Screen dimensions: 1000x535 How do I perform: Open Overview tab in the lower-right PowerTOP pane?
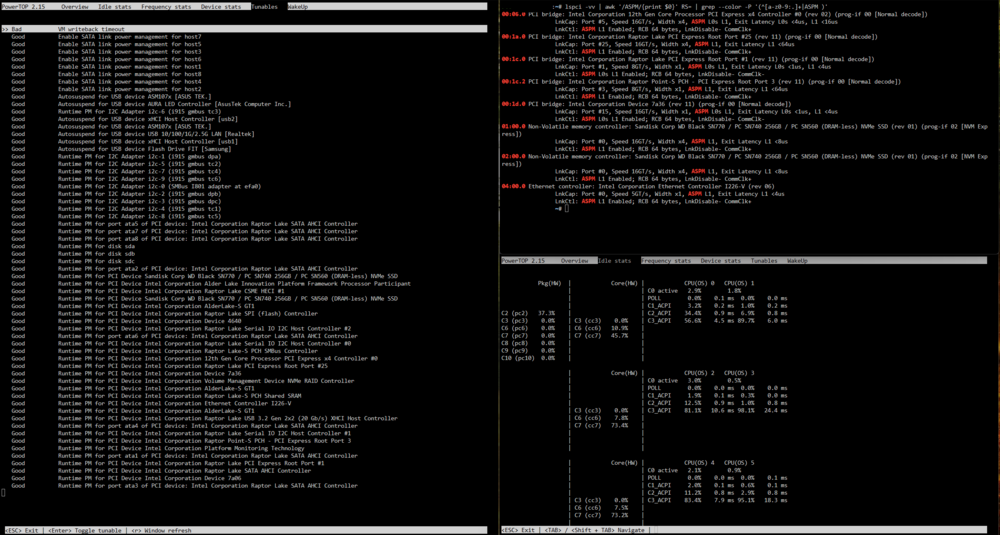(x=575, y=261)
